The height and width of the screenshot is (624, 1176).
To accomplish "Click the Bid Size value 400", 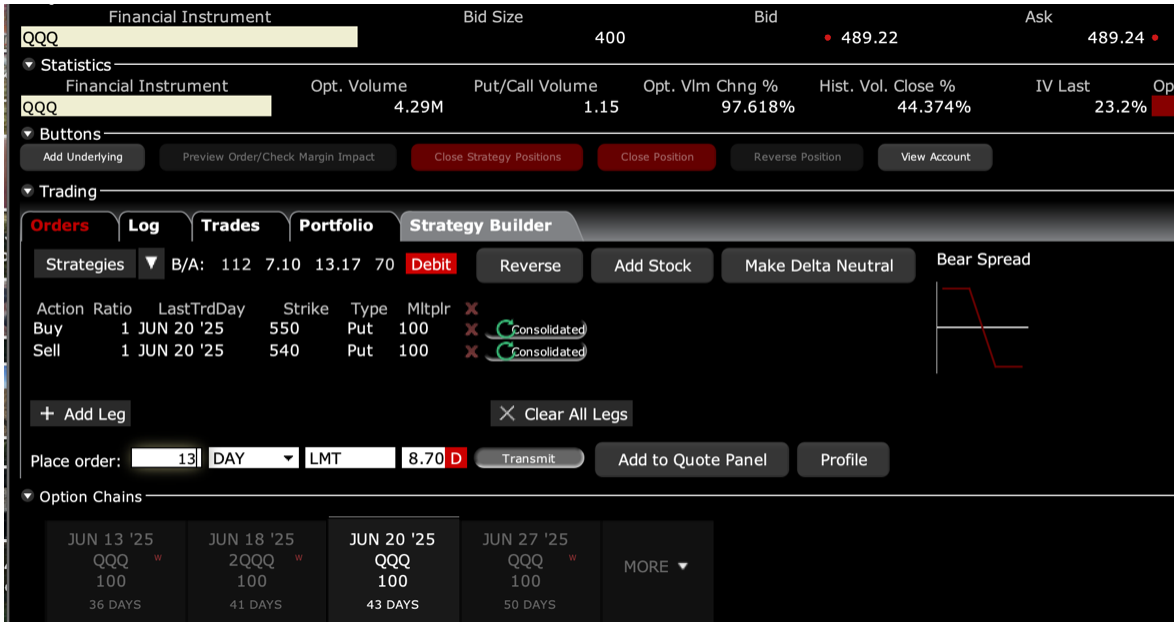I will pos(610,38).
